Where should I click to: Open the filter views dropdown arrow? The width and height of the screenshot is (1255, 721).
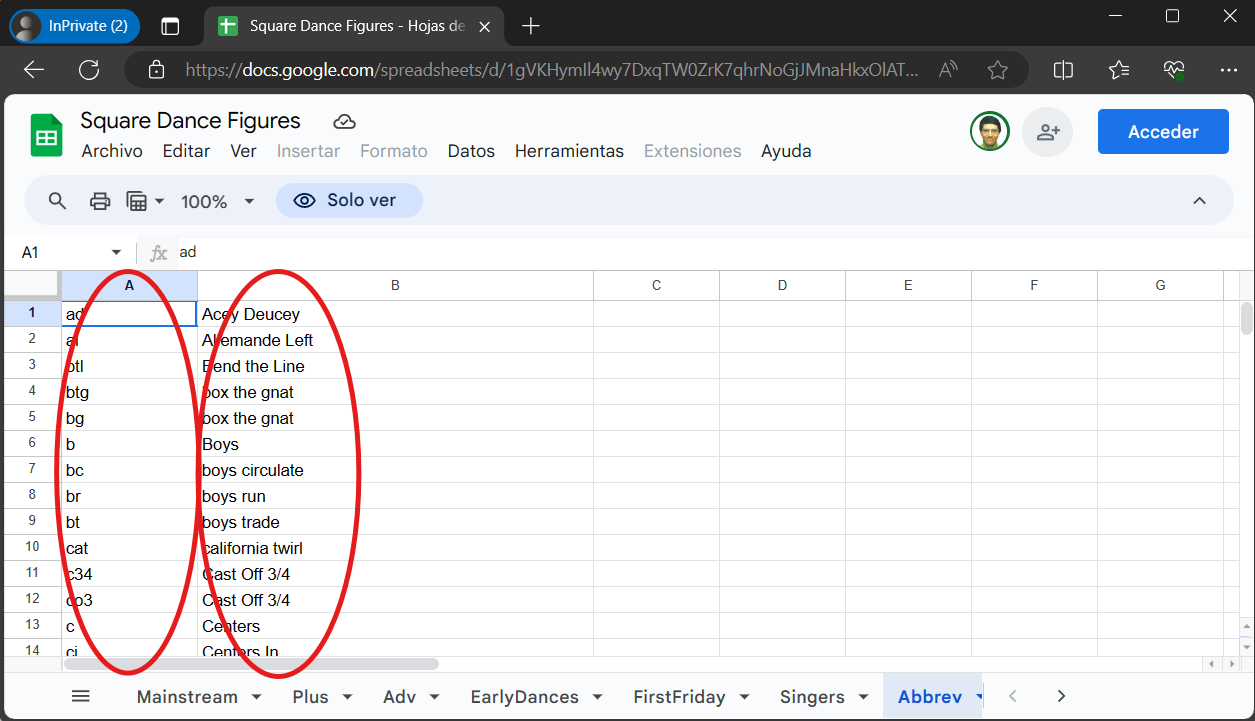(159, 201)
